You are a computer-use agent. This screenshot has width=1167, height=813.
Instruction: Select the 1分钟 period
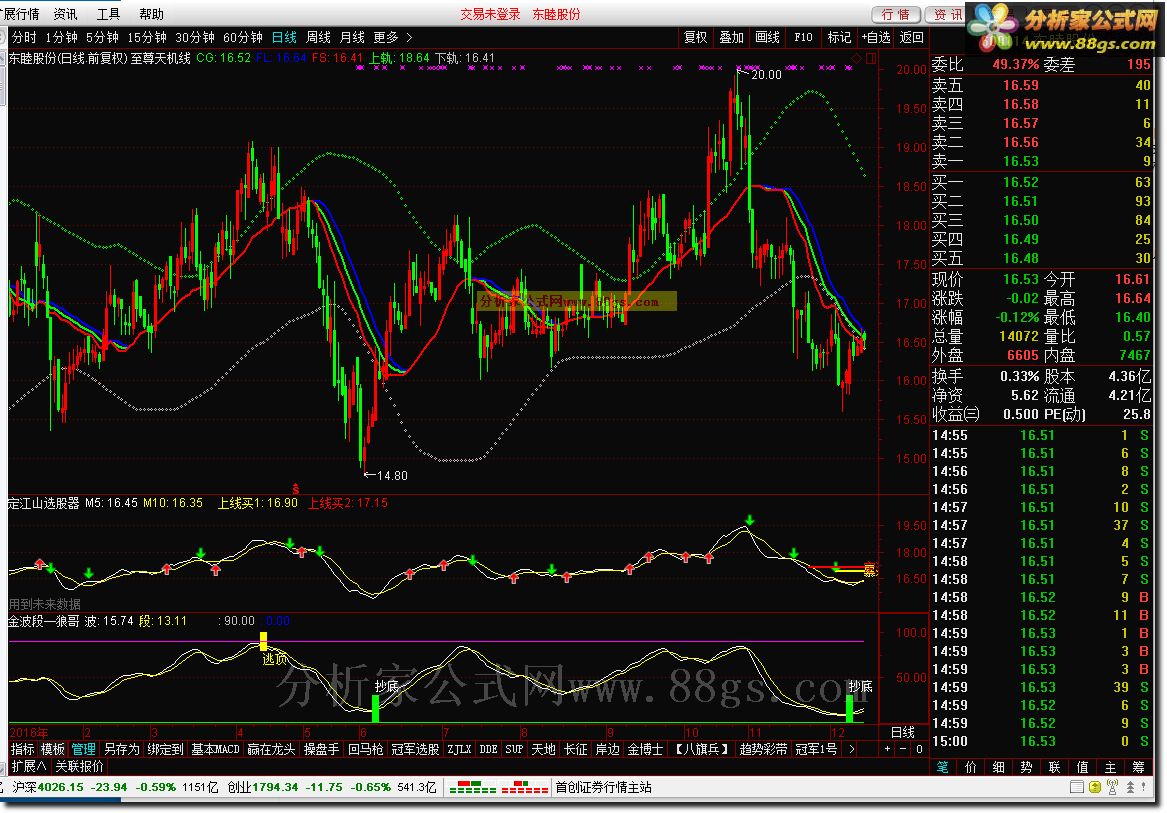61,37
